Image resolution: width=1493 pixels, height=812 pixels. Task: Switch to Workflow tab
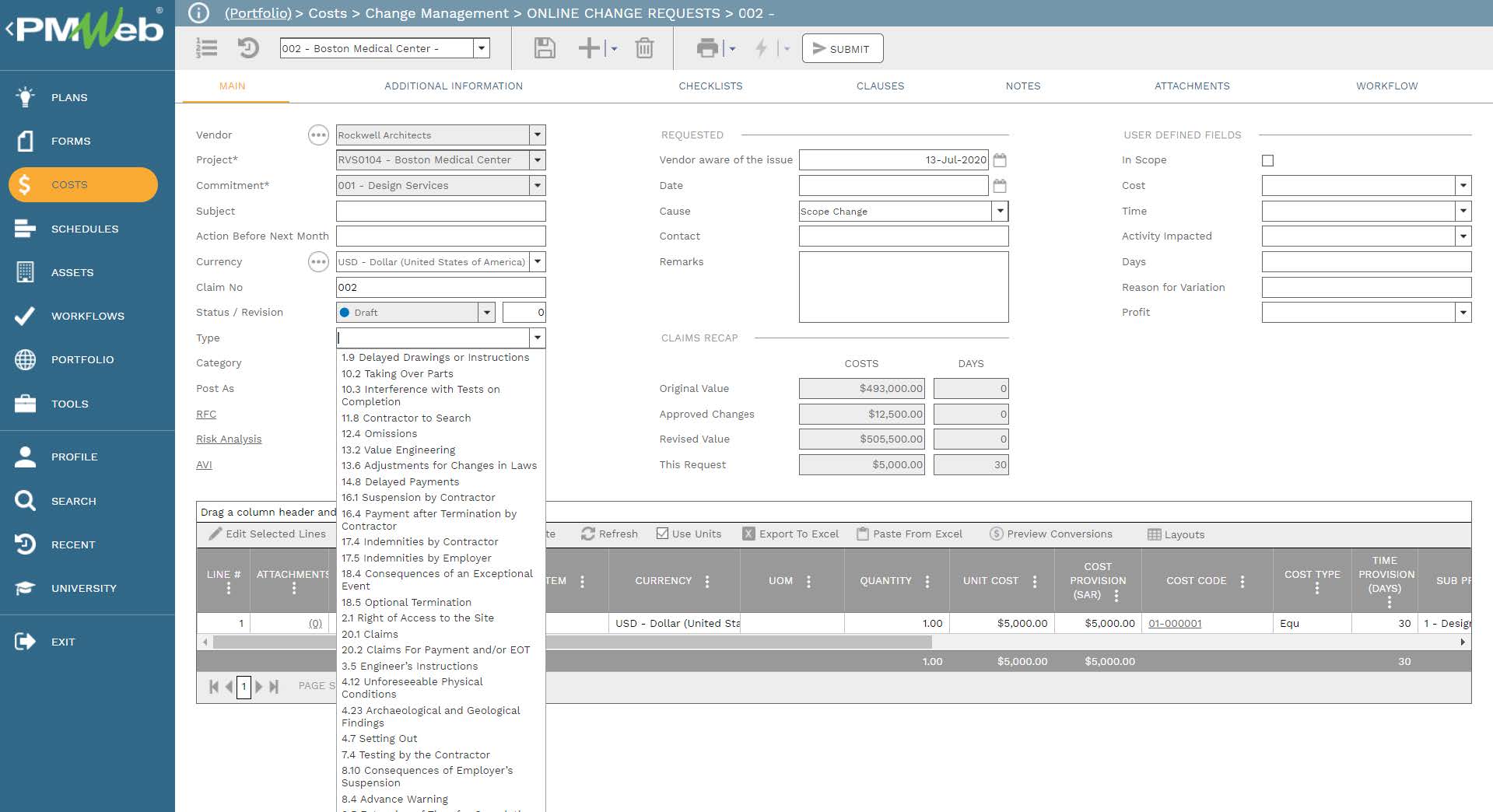1386,86
